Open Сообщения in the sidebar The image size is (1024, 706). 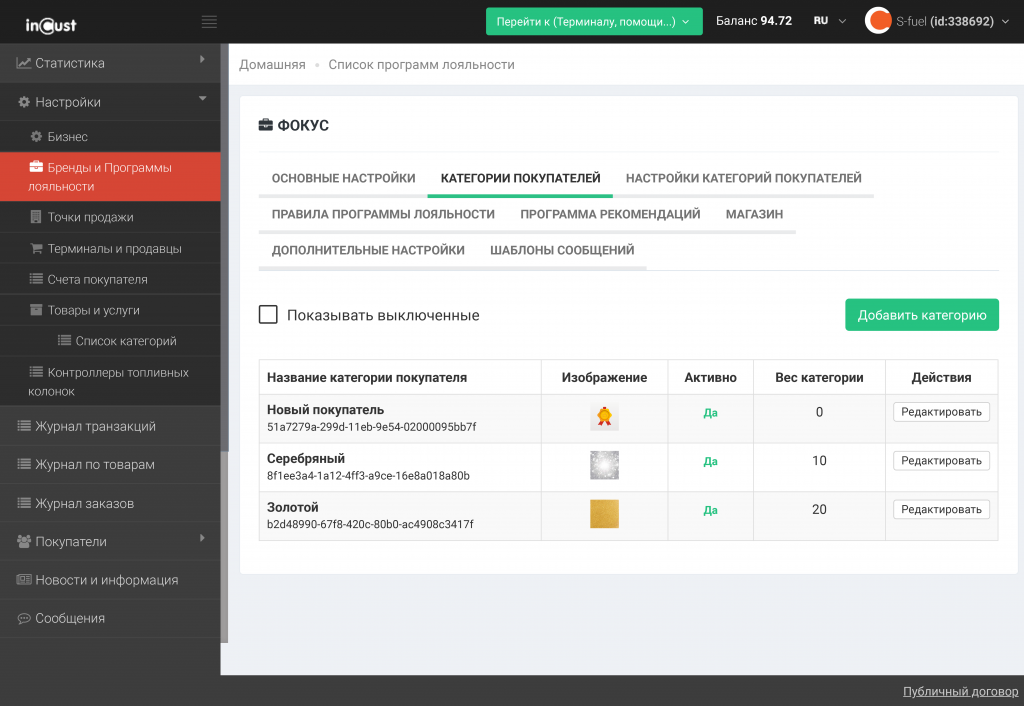(70, 618)
